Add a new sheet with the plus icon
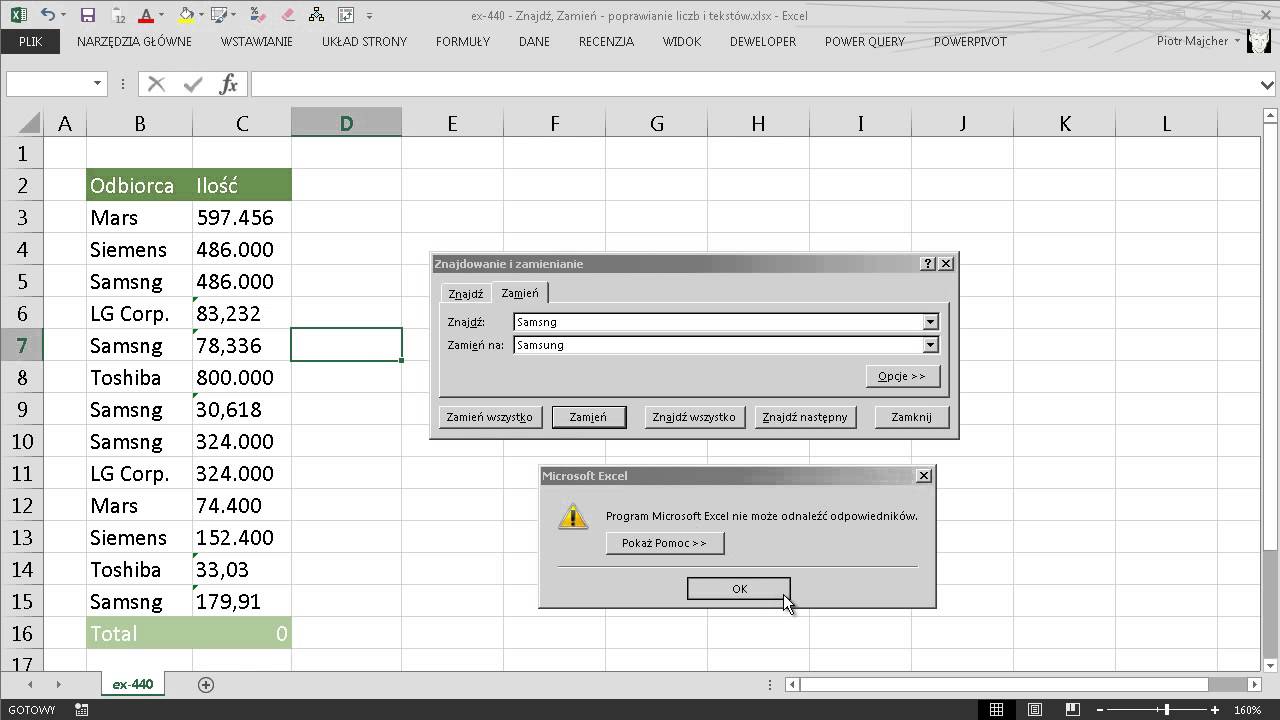 pyautogui.click(x=206, y=684)
